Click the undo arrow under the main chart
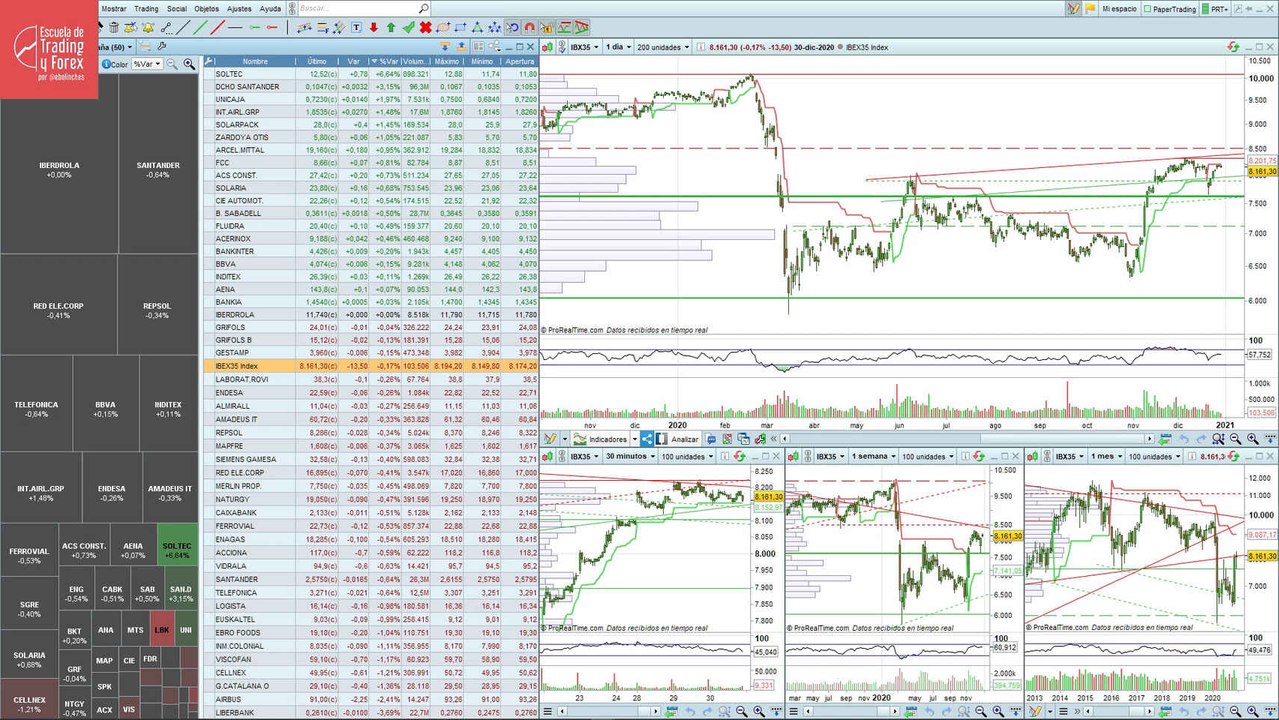1279x720 pixels. (1184, 438)
